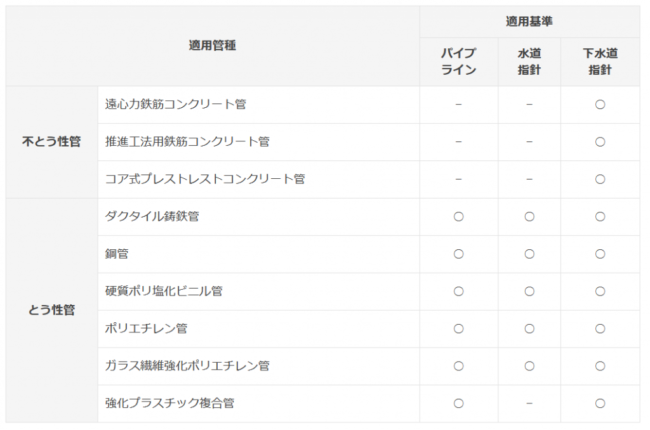Click circle for 遠心力鉄筋コンクリート管 under 下水道指針
Viewport: 650px width, 430px height.
[600, 104]
